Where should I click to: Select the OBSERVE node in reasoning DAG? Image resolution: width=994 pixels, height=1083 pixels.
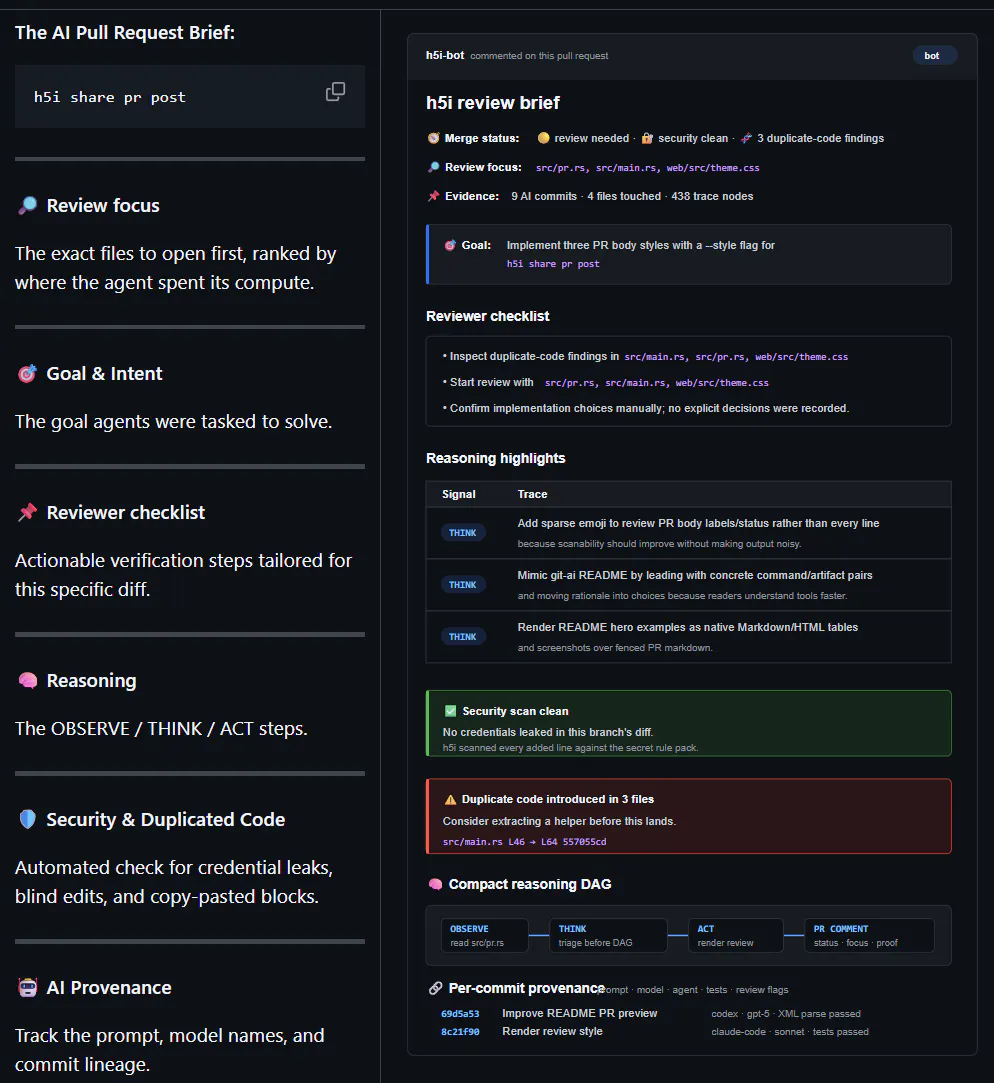(485, 936)
